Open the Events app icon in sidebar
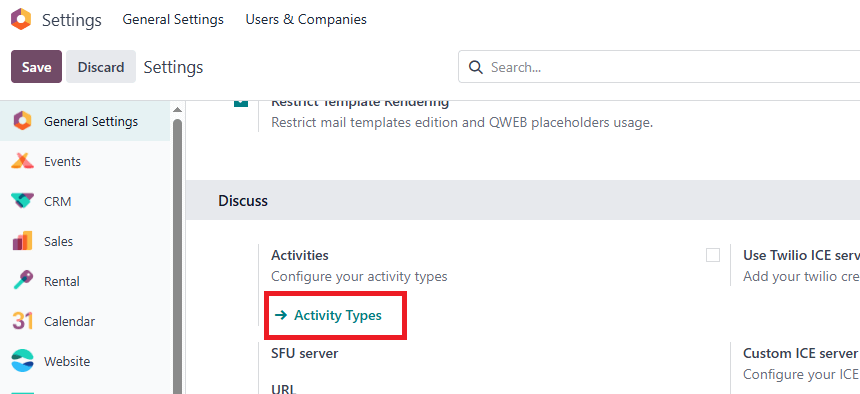Viewport: 860px width, 394px height. [22, 161]
